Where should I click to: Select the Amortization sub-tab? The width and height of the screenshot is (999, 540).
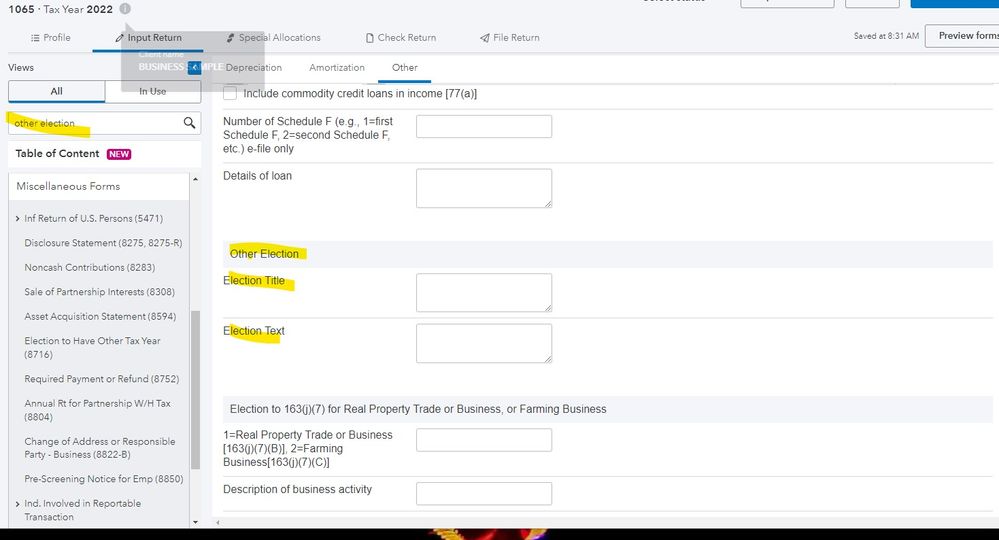coord(337,68)
